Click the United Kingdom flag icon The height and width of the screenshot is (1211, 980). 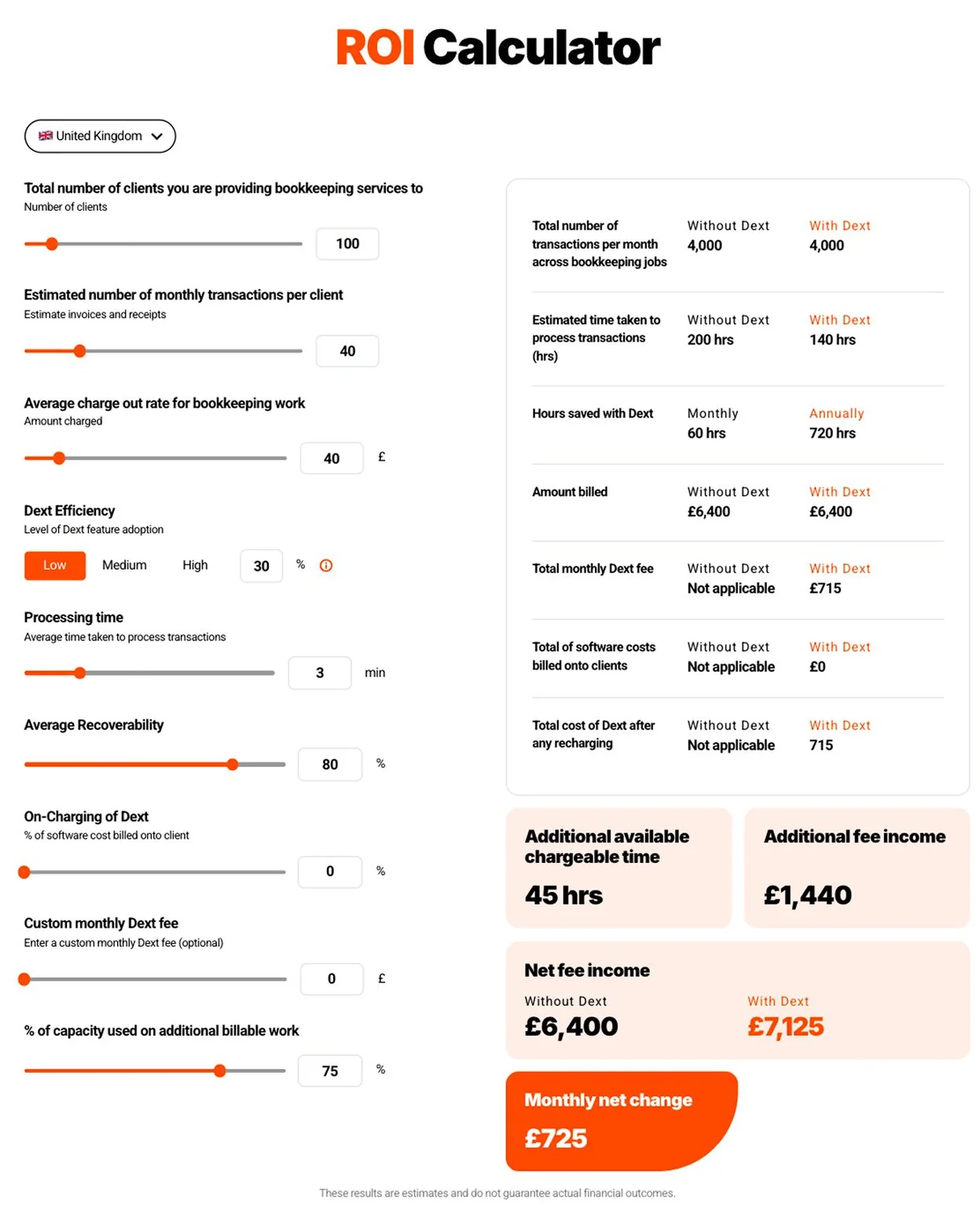click(x=46, y=136)
